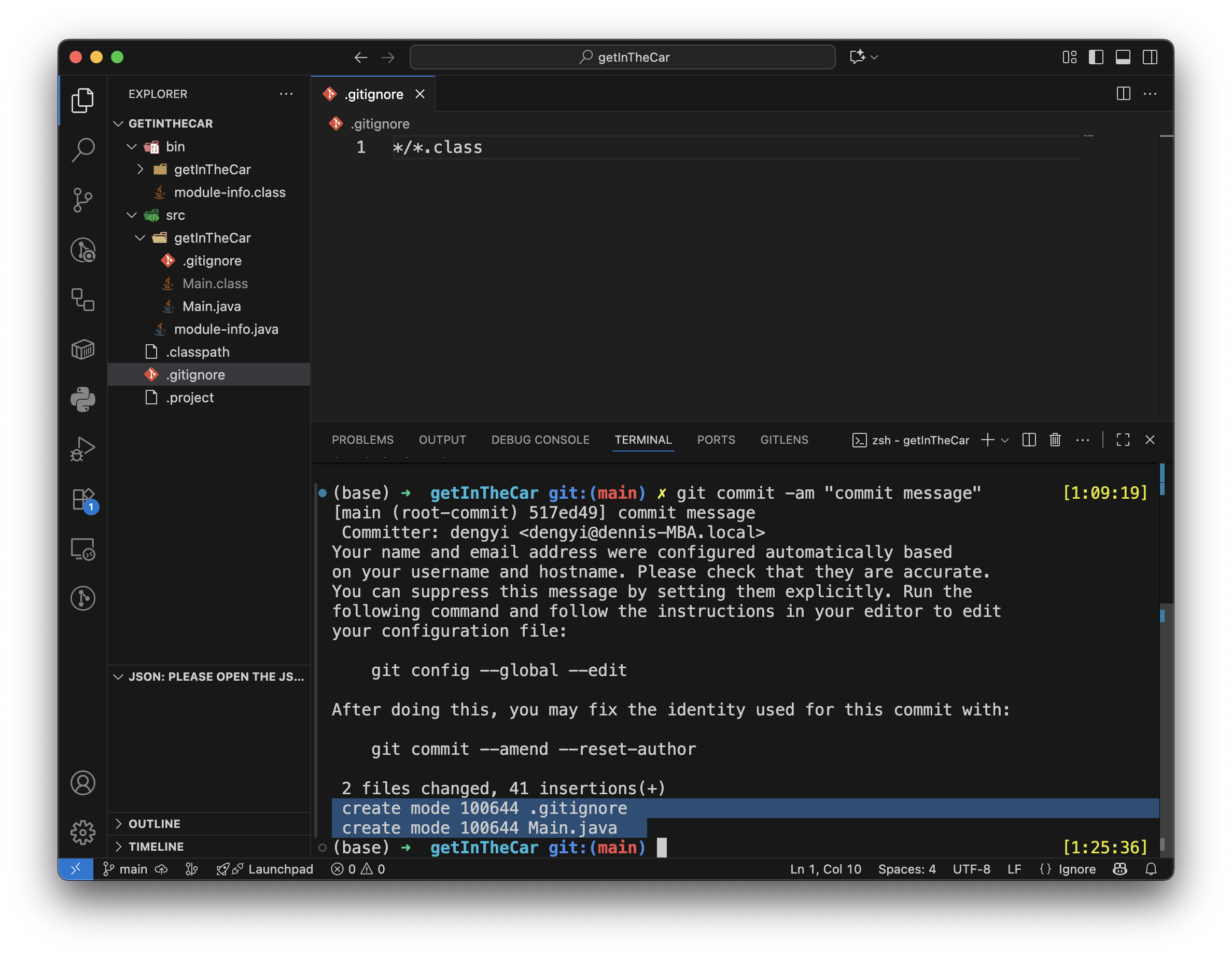
Task: Toggle the primary side bar visibility
Action: 1096,57
